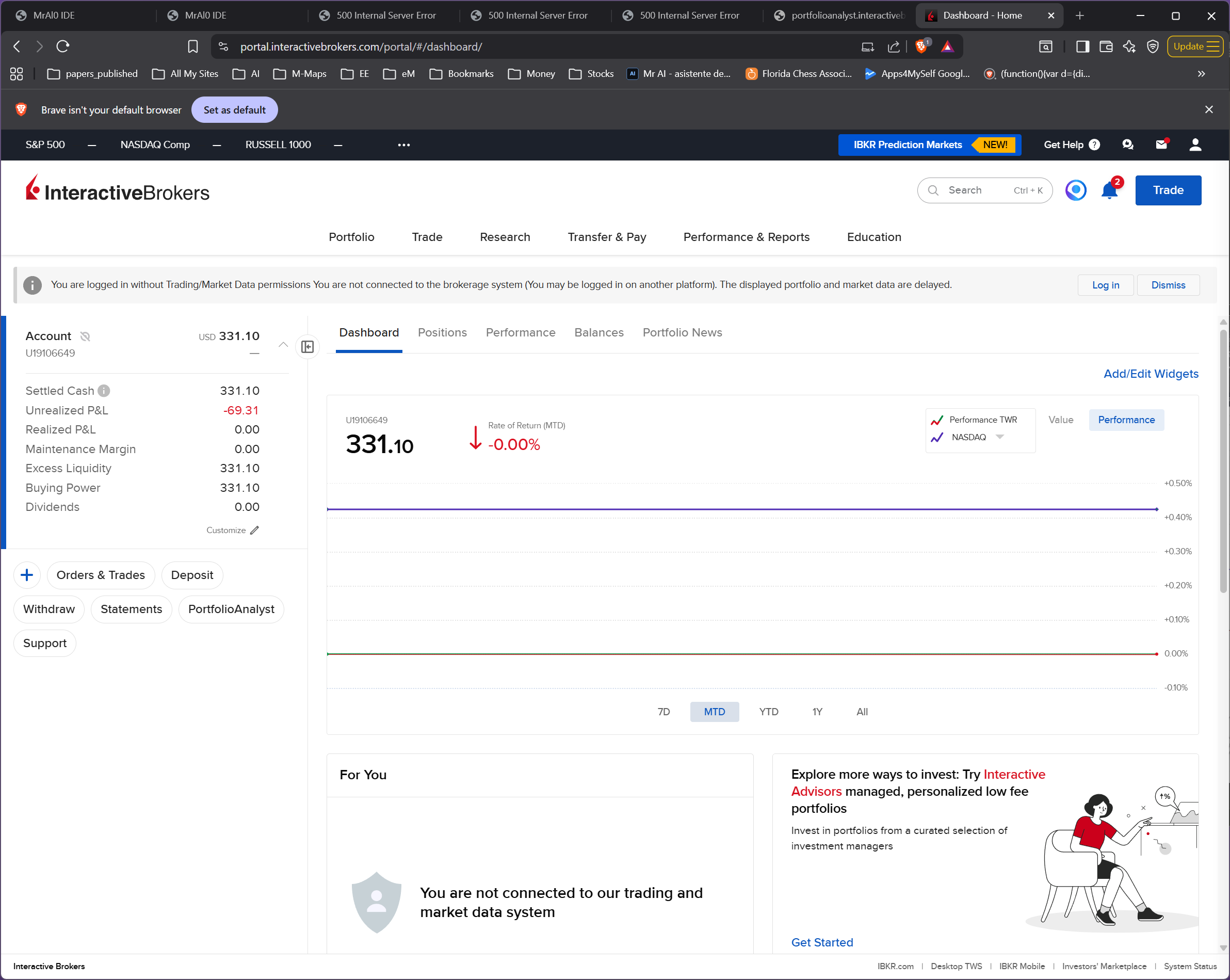Click the Settled Cash info icon

click(104, 391)
